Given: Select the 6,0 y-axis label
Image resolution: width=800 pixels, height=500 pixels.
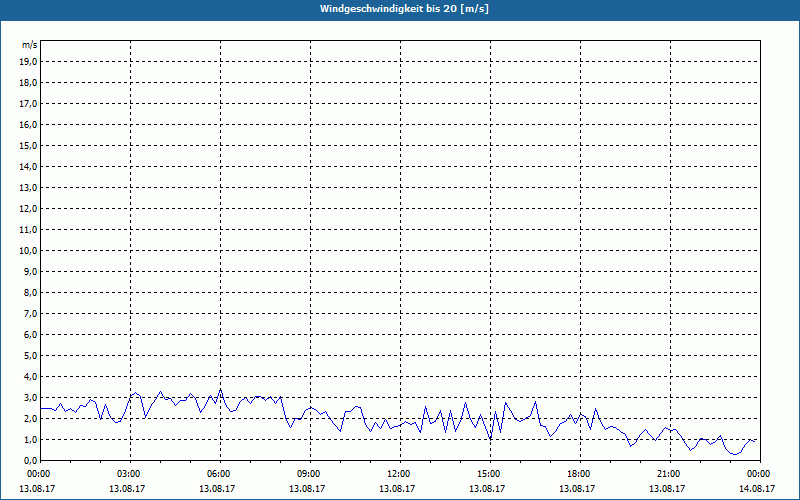Looking at the screenshot, I should (x=31, y=335).
